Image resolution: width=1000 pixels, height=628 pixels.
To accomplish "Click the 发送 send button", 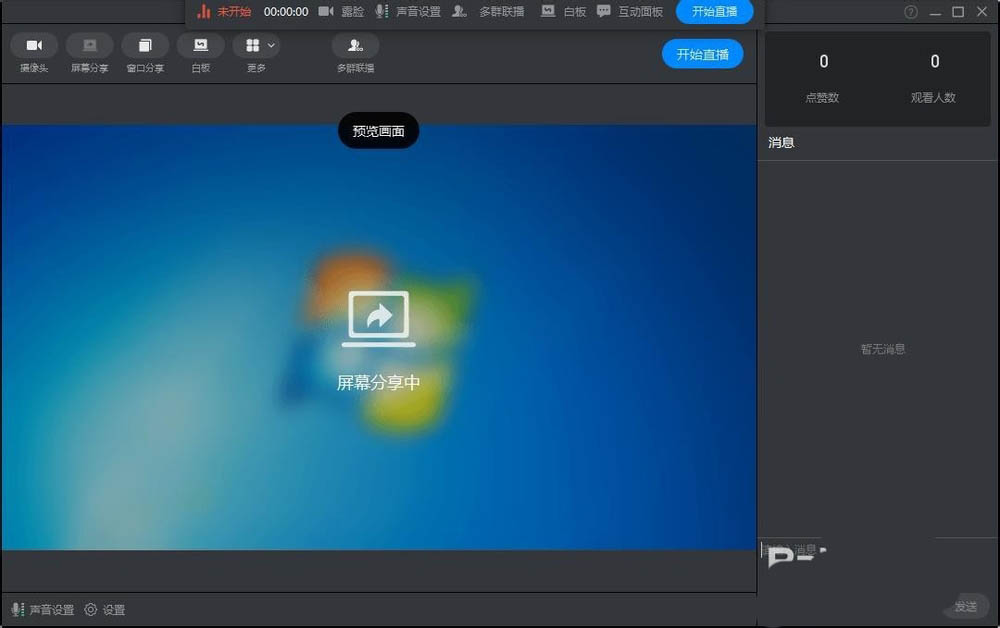I will point(966,606).
